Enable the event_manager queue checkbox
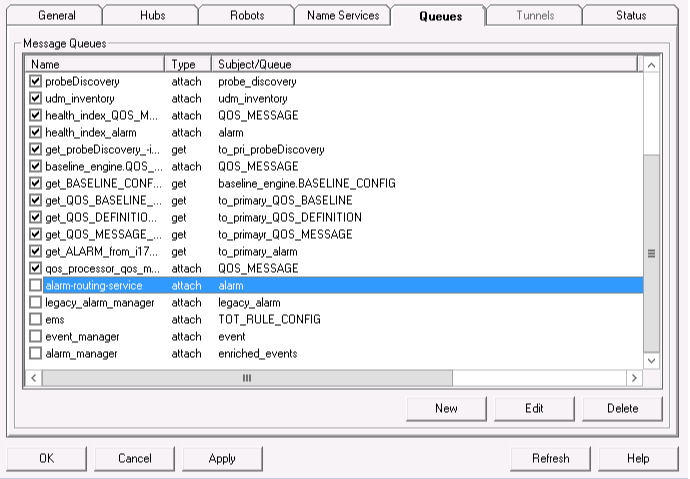The image size is (690, 479). [36, 336]
